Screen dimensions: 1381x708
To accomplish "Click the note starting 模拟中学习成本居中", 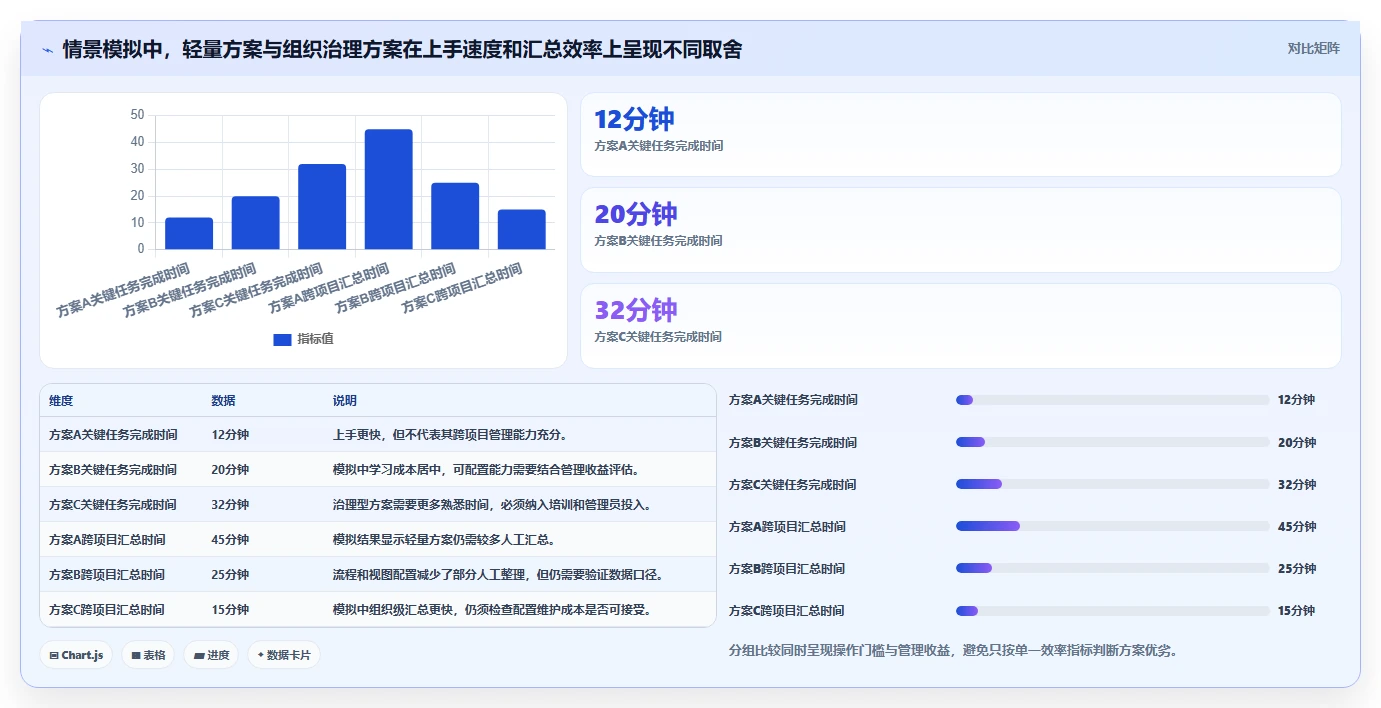I will coord(486,470).
